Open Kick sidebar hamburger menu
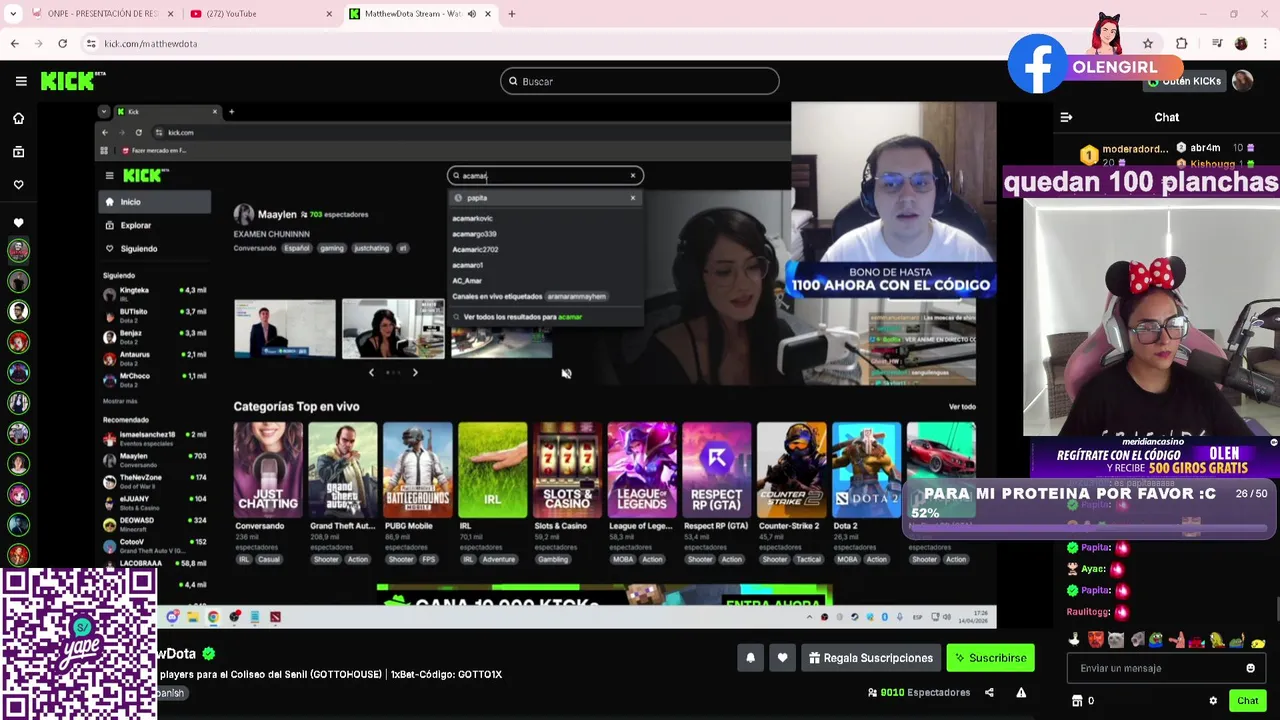Screen dimensions: 1280x720 [21, 81]
